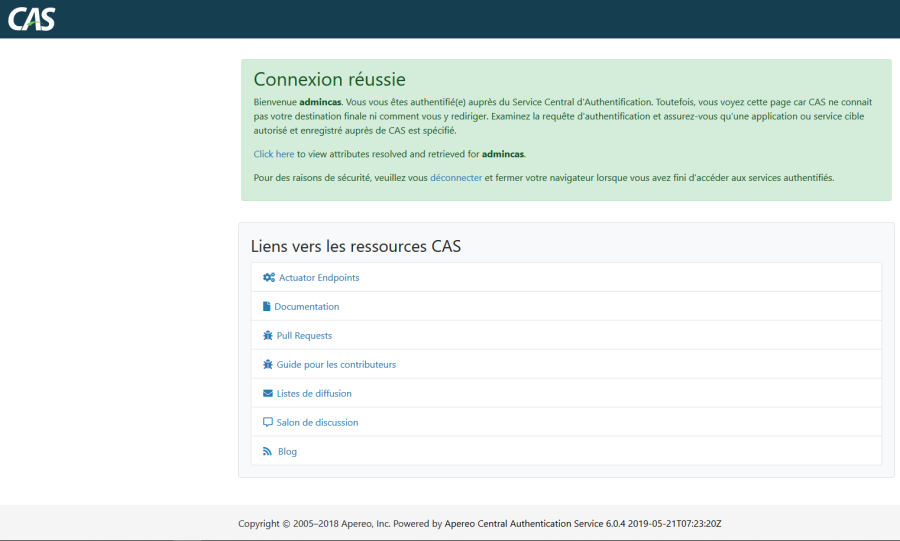
Task: Click the CAS logo in header
Action: click(32, 18)
